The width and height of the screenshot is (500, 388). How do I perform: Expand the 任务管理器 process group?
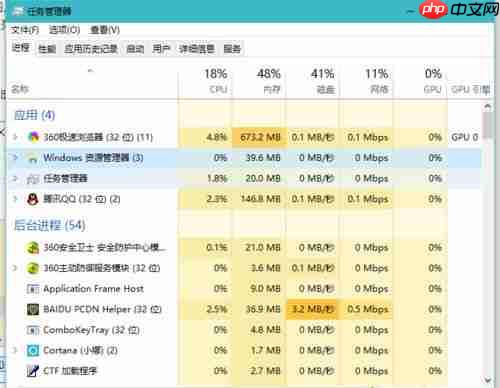coord(15,178)
